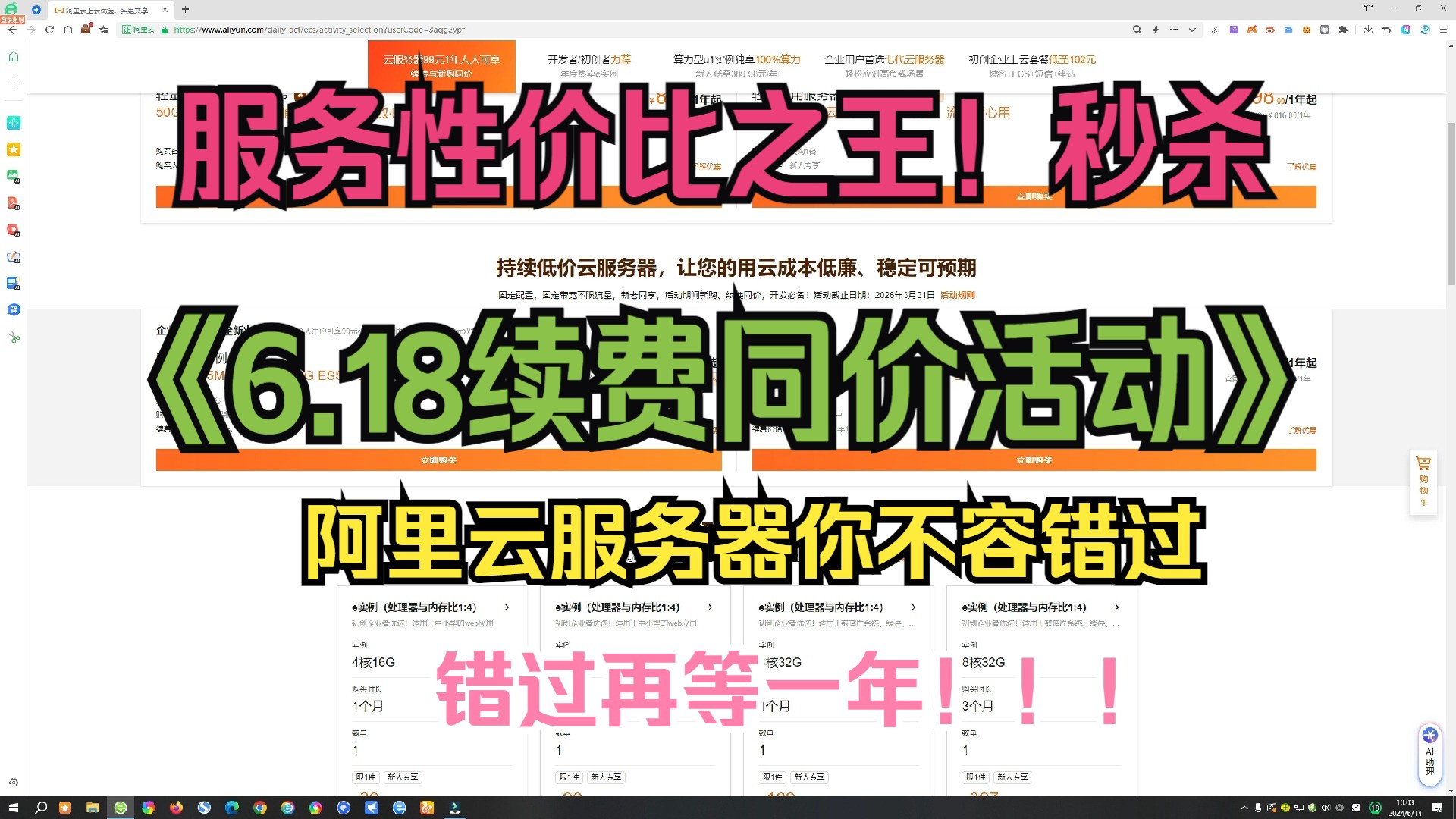
Task: Click the scissors screenshot extension icon
Action: point(1215,30)
